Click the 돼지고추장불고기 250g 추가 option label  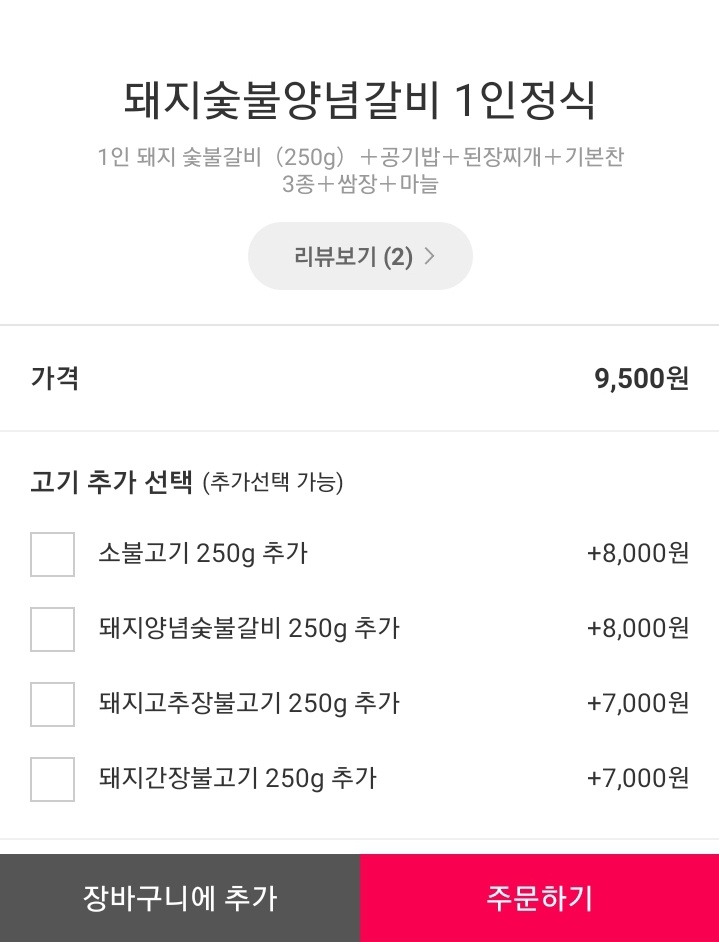249,703
